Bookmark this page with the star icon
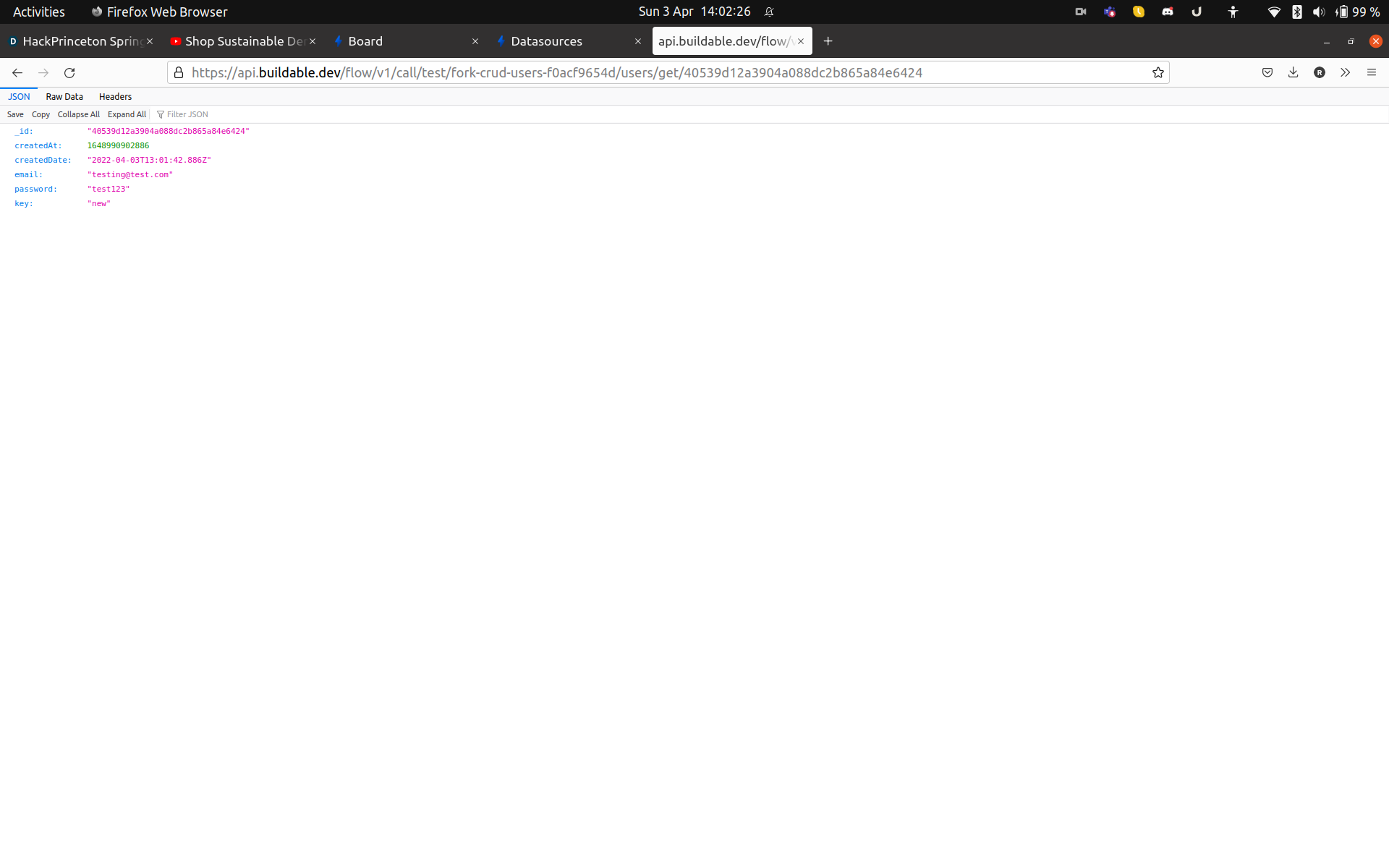The image size is (1389, 868). (x=1158, y=72)
